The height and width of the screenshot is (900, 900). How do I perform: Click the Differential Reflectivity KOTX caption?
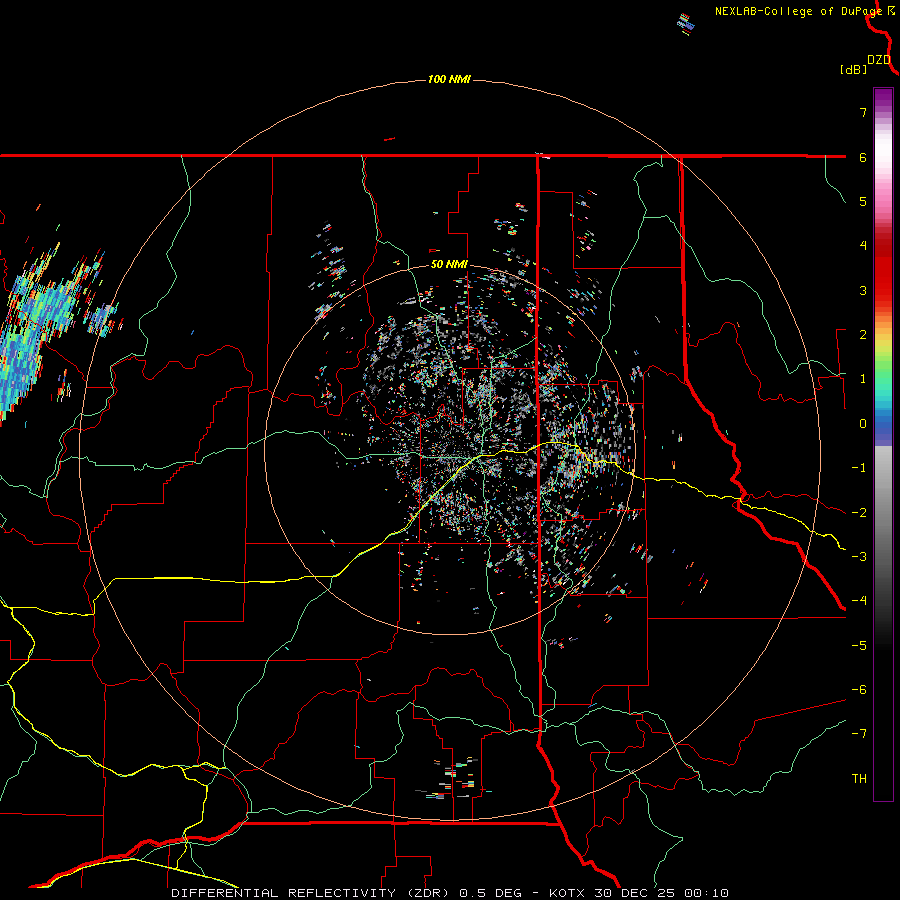(x=450, y=893)
